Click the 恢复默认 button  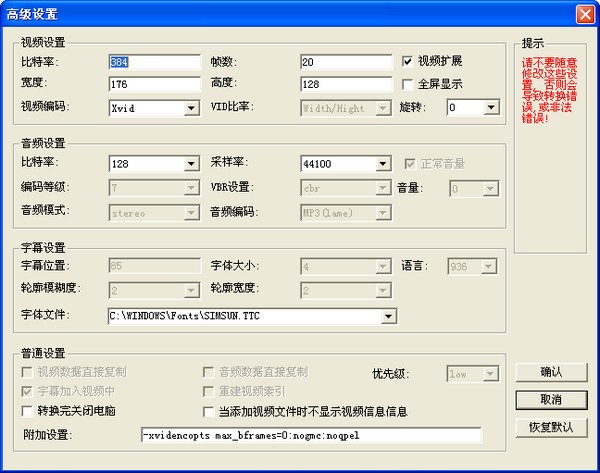[x=551, y=427]
